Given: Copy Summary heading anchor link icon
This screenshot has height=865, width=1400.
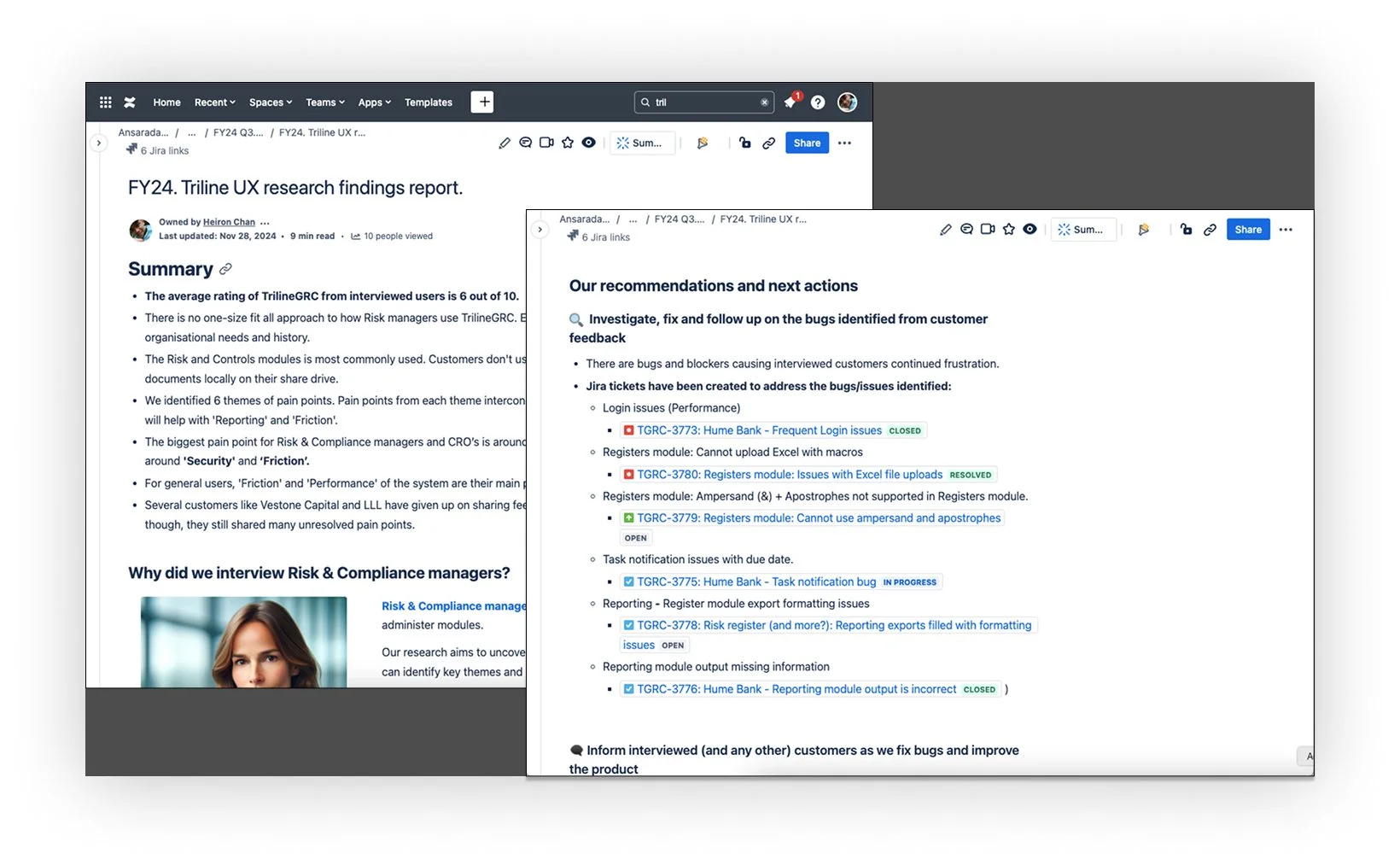Looking at the screenshot, I should click(x=225, y=269).
